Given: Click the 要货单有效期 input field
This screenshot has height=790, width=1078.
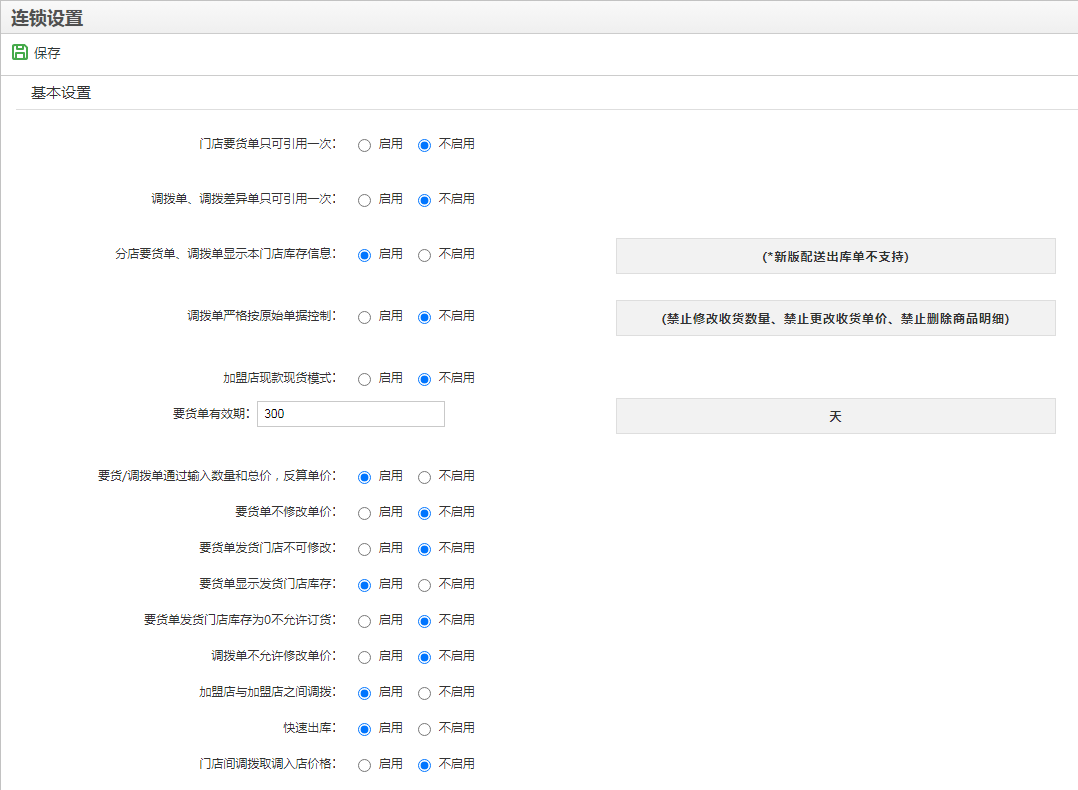Looking at the screenshot, I should coord(350,414).
